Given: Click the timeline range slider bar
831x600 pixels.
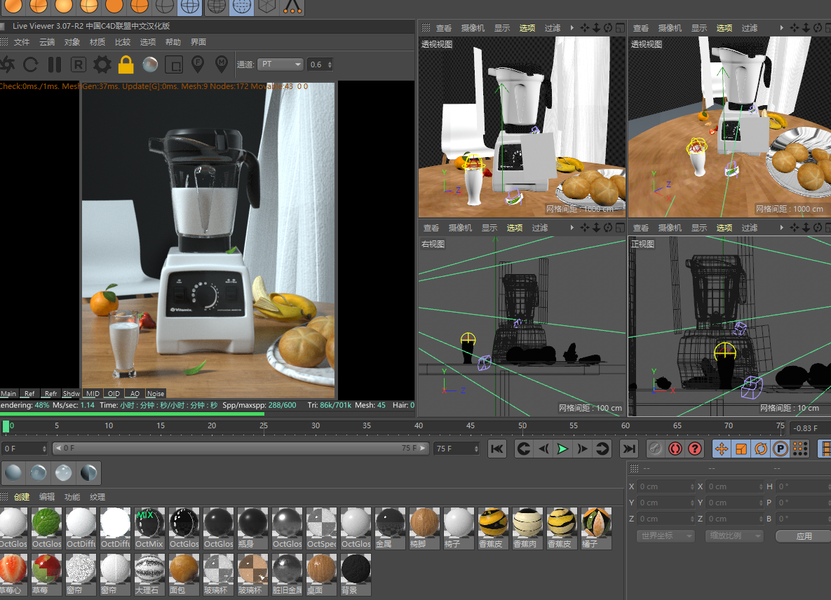Looking at the screenshot, I should [x=241, y=448].
